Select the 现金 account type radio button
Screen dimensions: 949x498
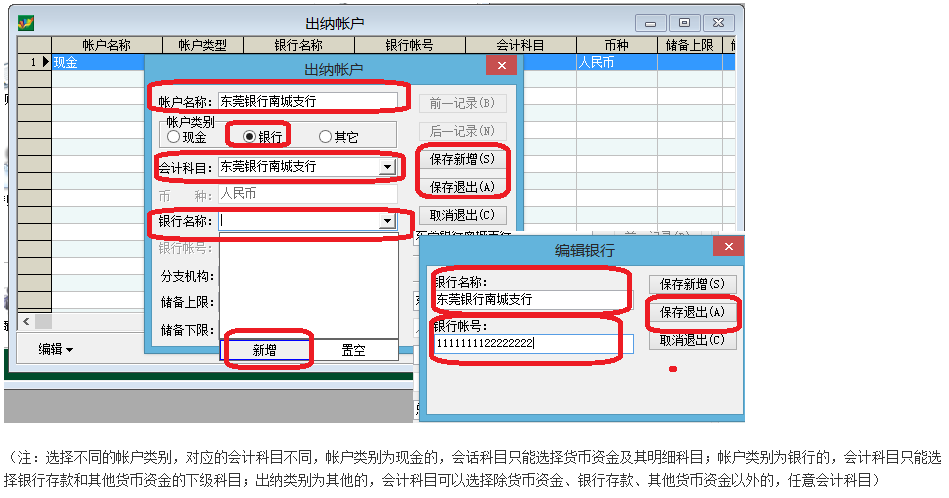click(x=174, y=137)
